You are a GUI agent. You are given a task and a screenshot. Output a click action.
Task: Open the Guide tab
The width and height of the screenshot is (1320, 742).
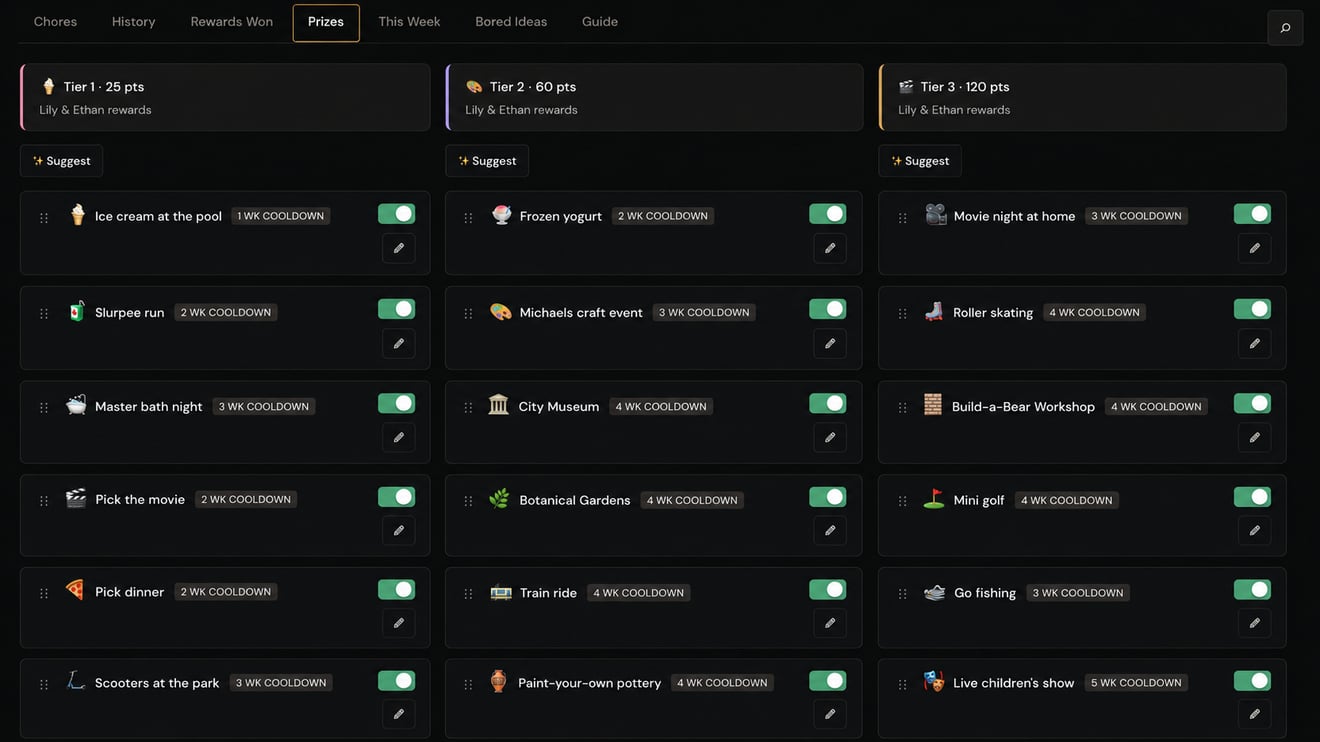click(x=600, y=22)
